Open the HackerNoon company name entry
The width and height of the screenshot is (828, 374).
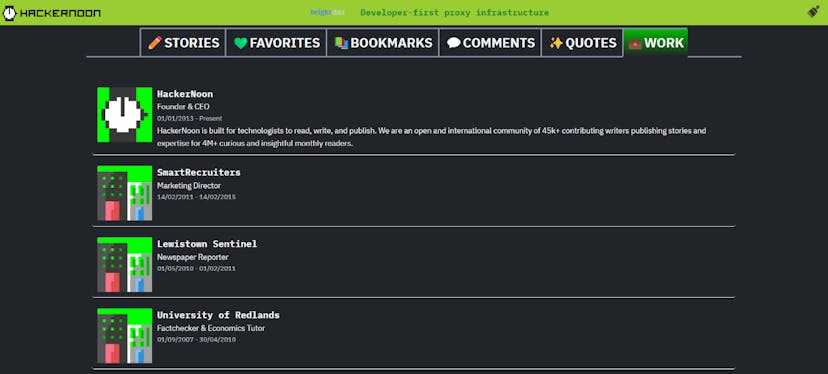point(185,94)
